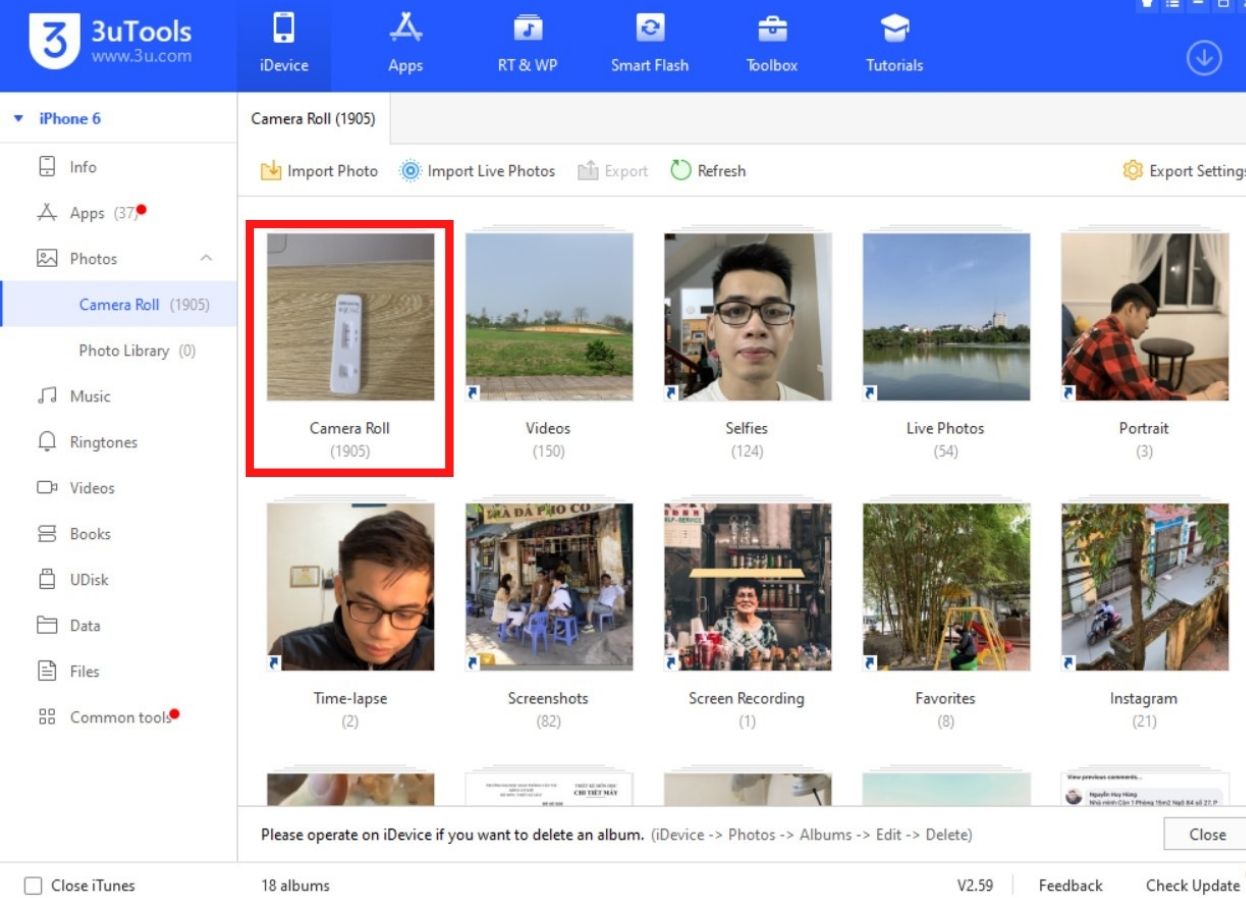Screen dimensions: 1246x898
Task: Open the iDevice section
Action: pyautogui.click(x=283, y=45)
